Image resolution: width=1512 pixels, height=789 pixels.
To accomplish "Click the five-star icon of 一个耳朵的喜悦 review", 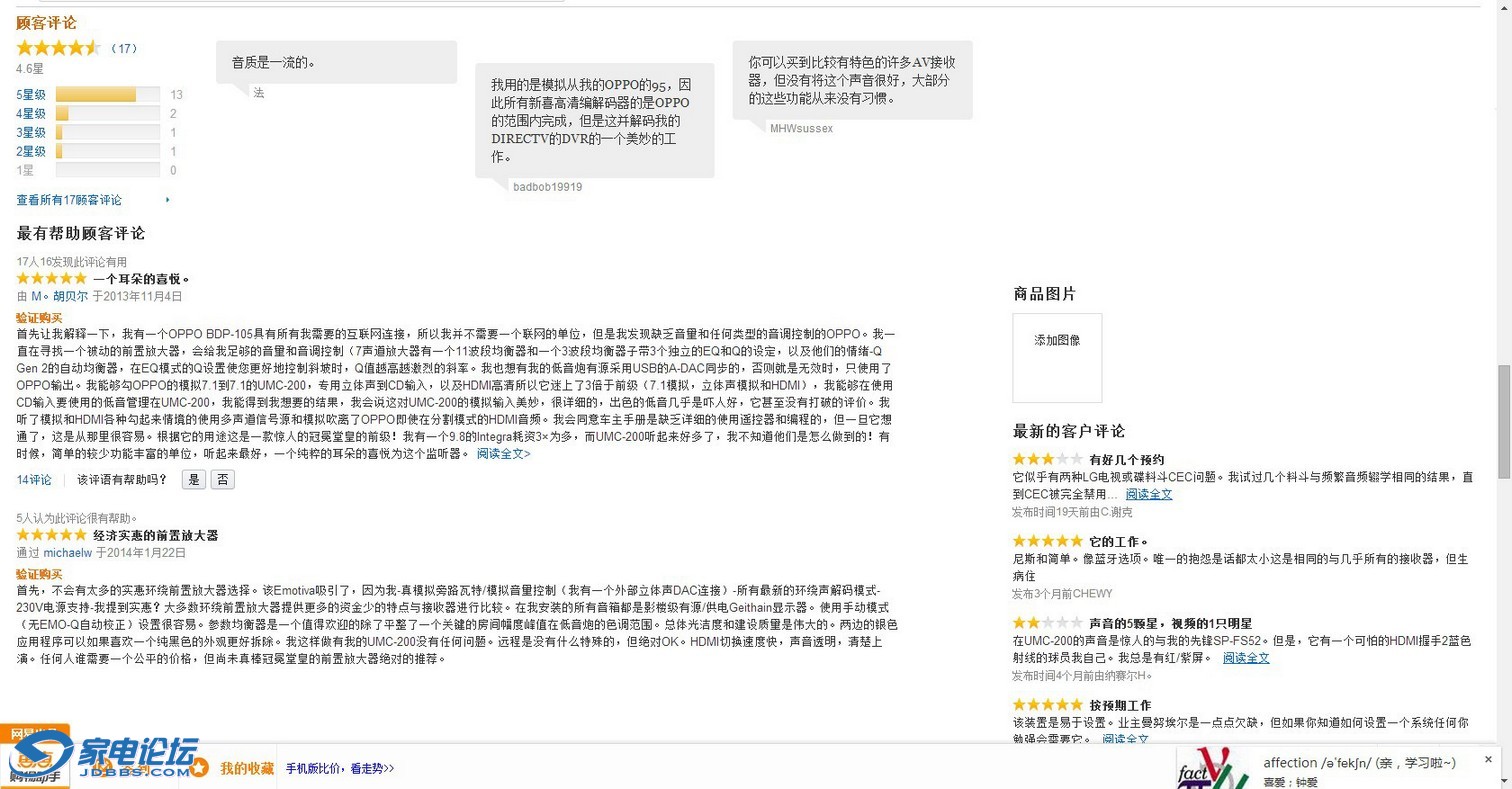I will (x=52, y=278).
